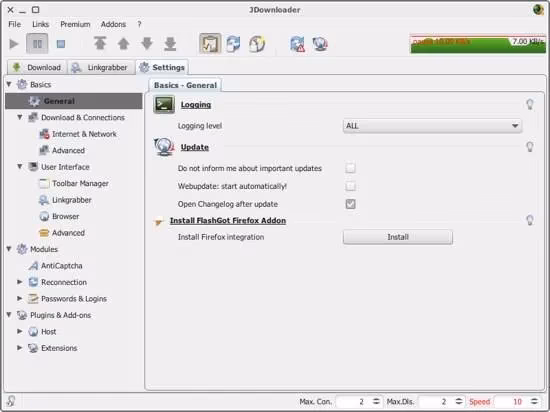Open the File menu
The height and width of the screenshot is (412, 550).
tap(14, 24)
